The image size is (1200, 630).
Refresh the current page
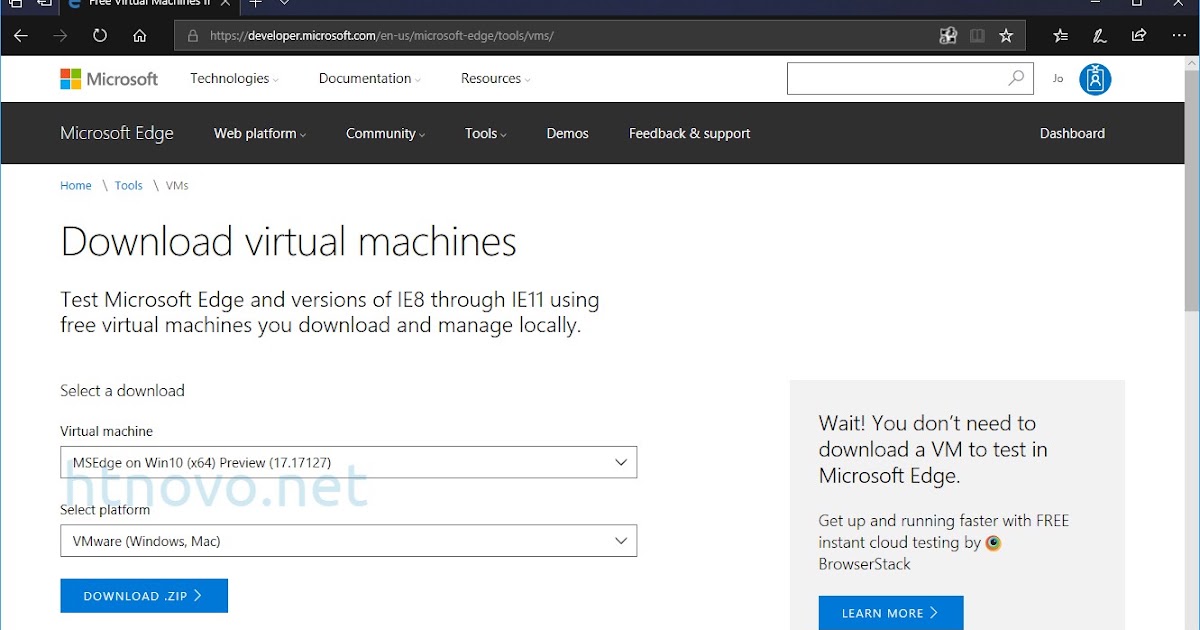100,36
